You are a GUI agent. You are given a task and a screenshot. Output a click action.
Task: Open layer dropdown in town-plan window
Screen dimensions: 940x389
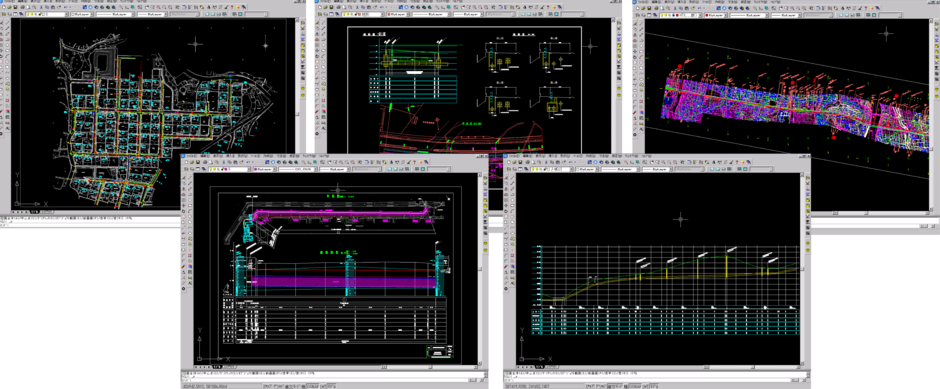(47, 14)
